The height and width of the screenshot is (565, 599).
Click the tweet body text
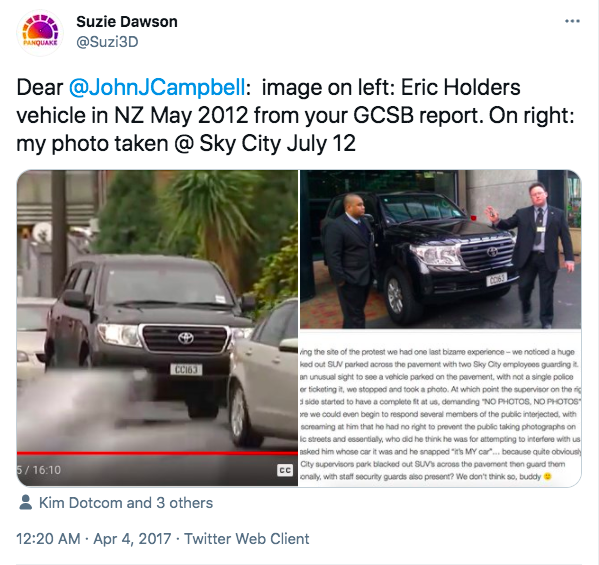pos(295,115)
